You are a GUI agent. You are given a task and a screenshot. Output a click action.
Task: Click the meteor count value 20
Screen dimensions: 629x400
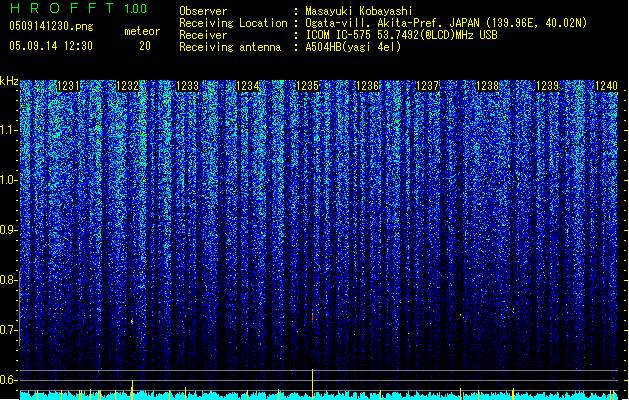(145, 46)
